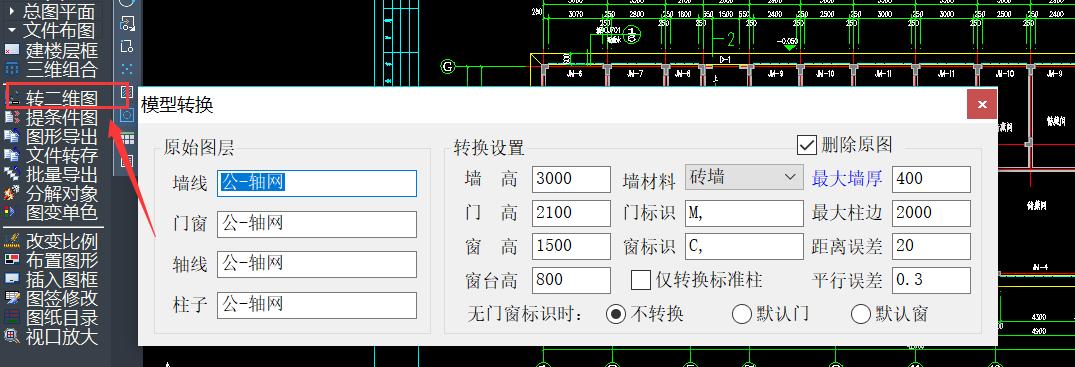Click the 窗高 field showing 1500
The image size is (1075, 367).
tap(571, 246)
